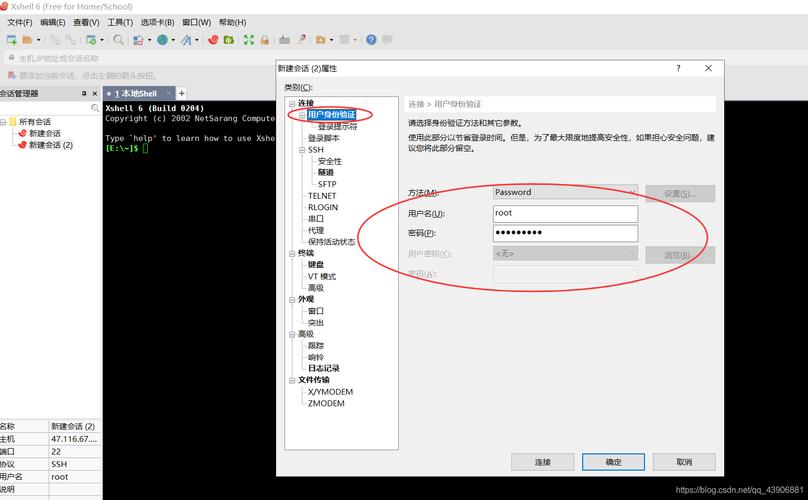Select TELNET in the category tree
The image size is (808, 500).
322,196
